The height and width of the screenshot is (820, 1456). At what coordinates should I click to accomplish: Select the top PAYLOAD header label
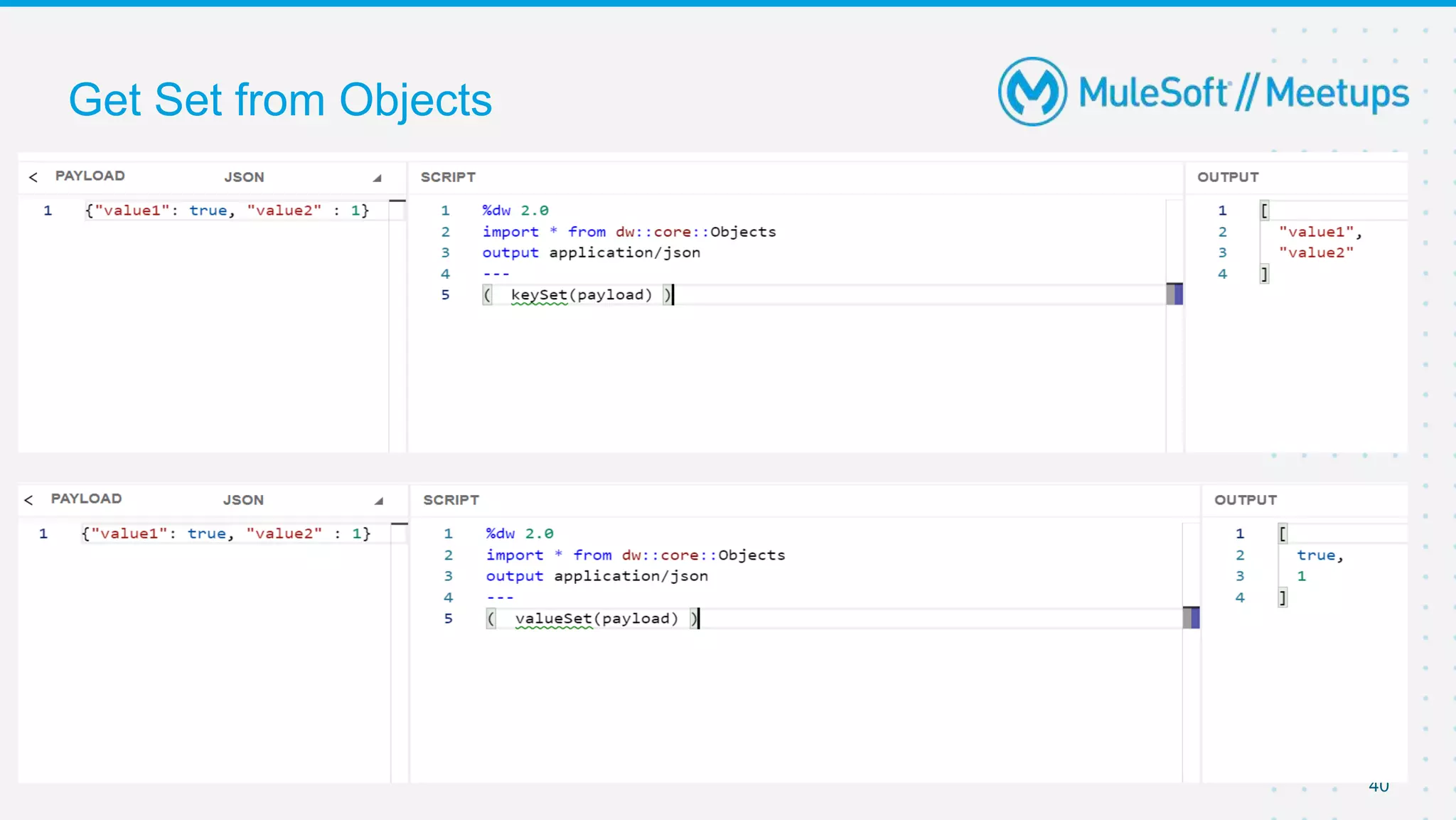[90, 176]
